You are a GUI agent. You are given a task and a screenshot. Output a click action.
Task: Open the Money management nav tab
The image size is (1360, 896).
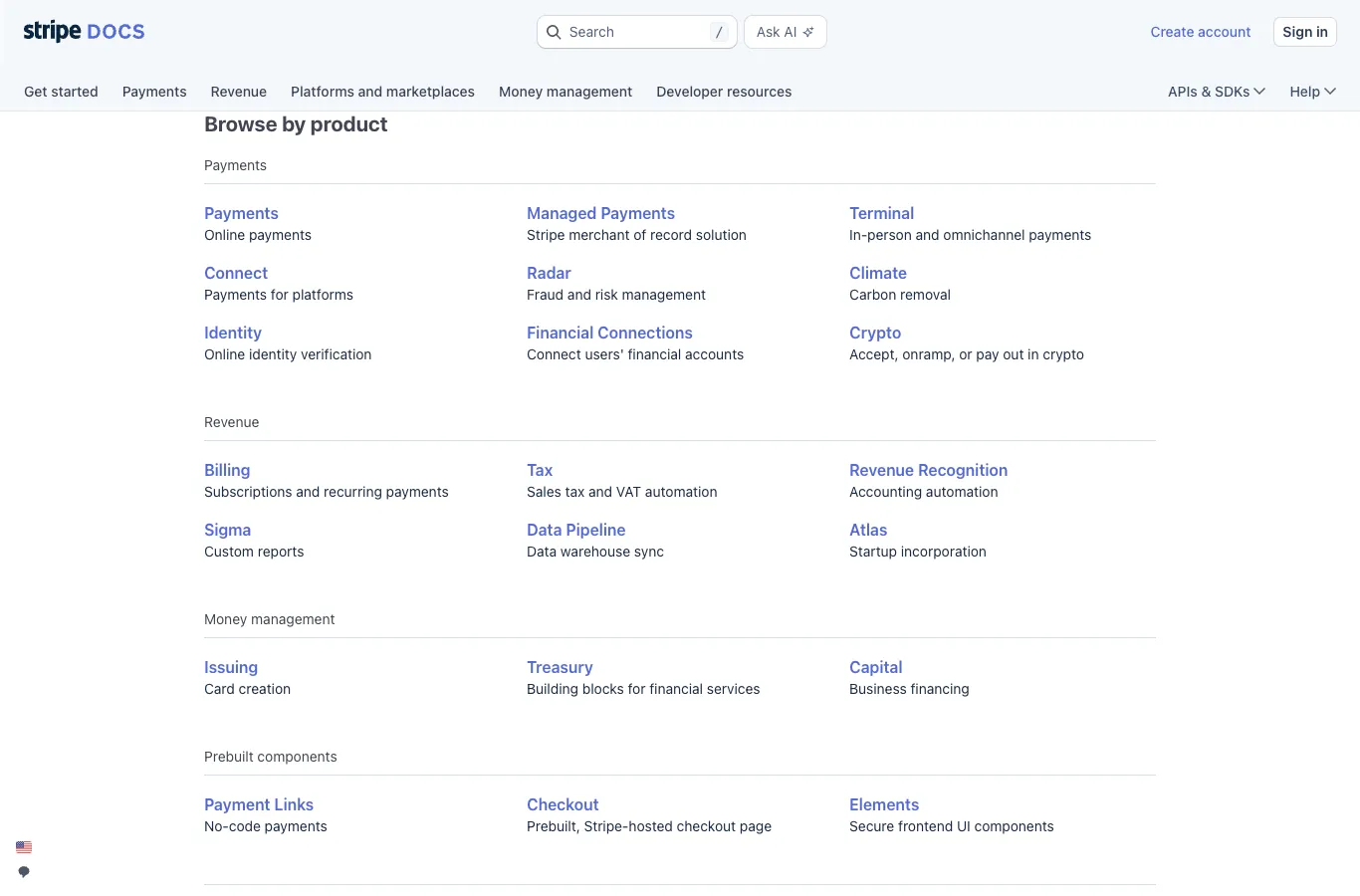point(566,92)
